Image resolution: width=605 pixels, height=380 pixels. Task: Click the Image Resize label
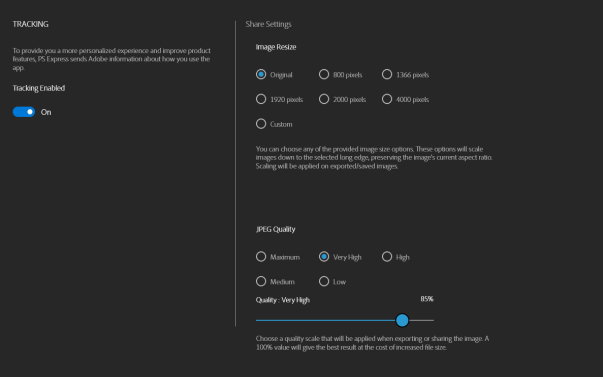[275, 47]
